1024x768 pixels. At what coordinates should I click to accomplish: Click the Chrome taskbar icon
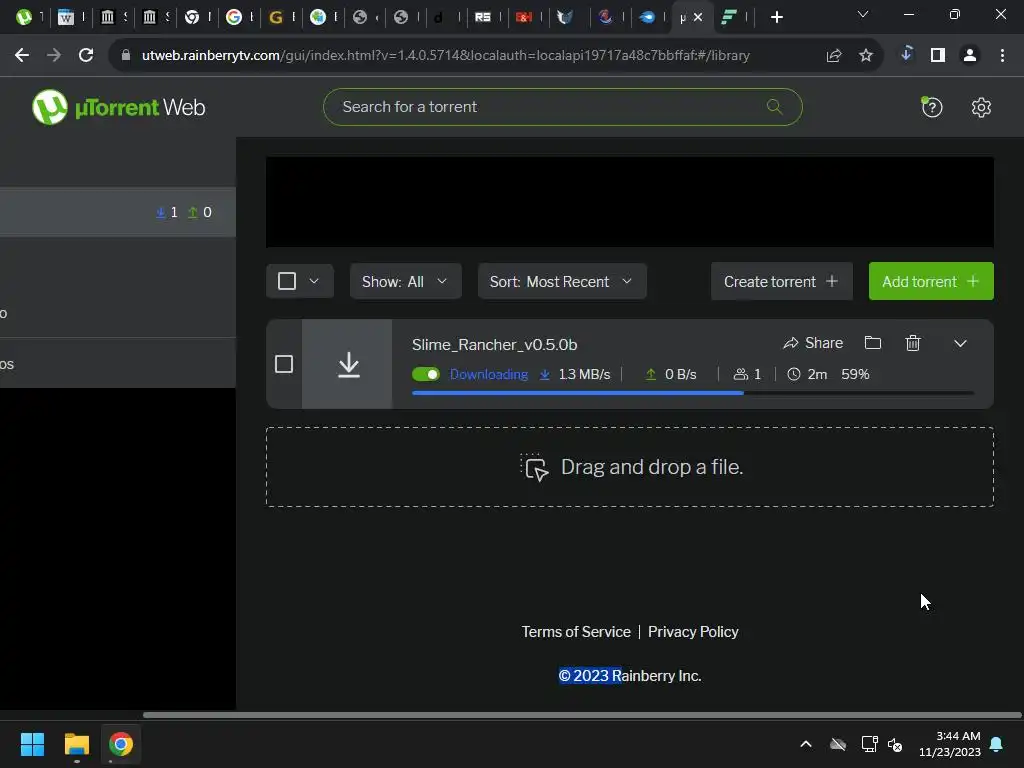(x=121, y=744)
